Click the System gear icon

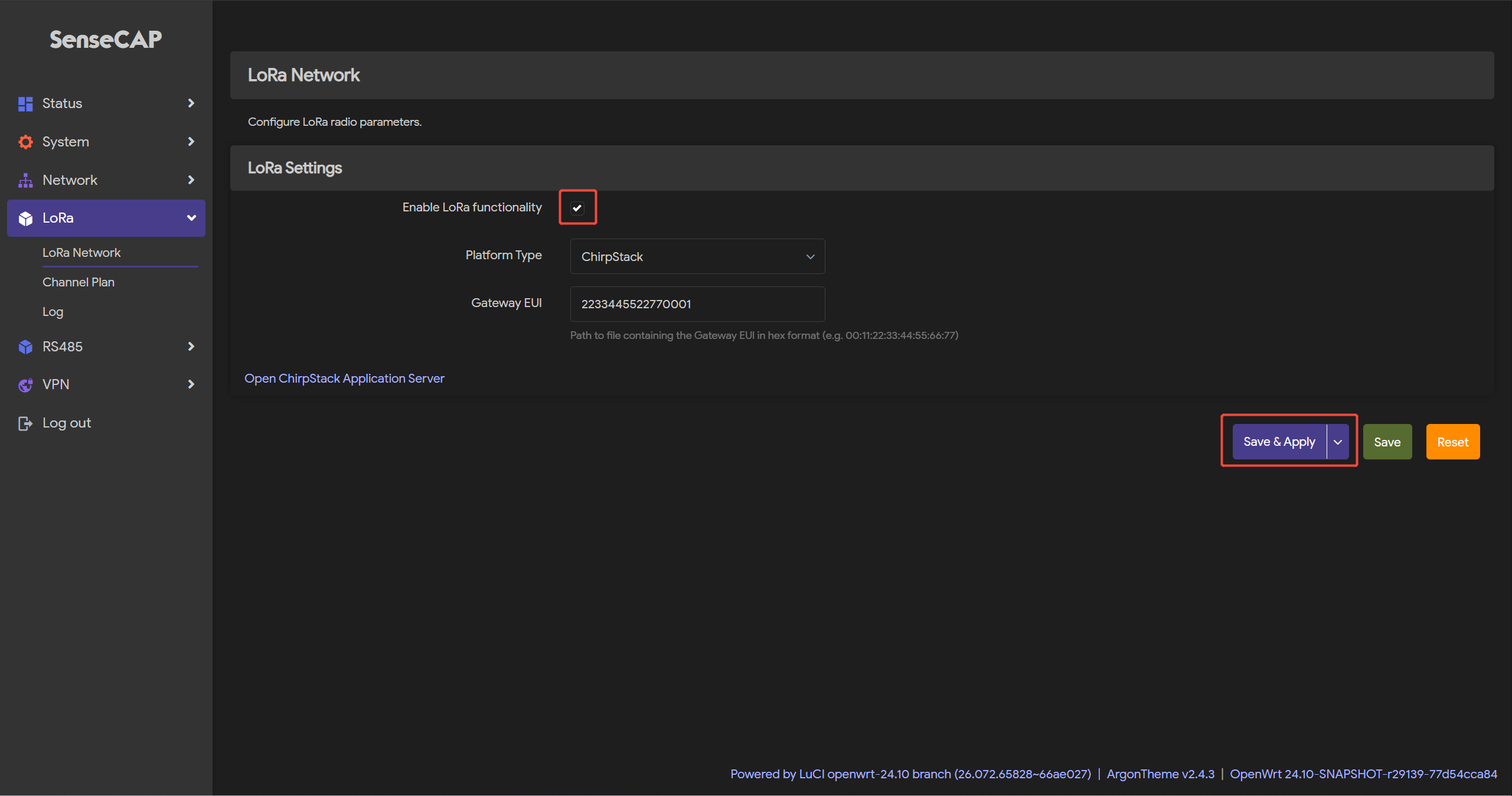tap(25, 142)
